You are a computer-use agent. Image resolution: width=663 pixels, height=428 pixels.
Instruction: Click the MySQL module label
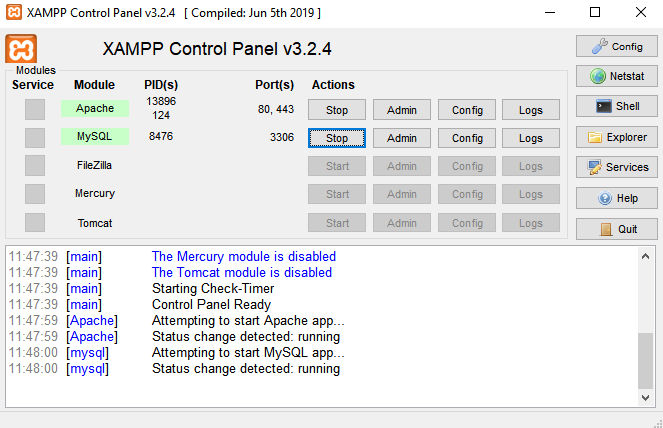(95, 136)
